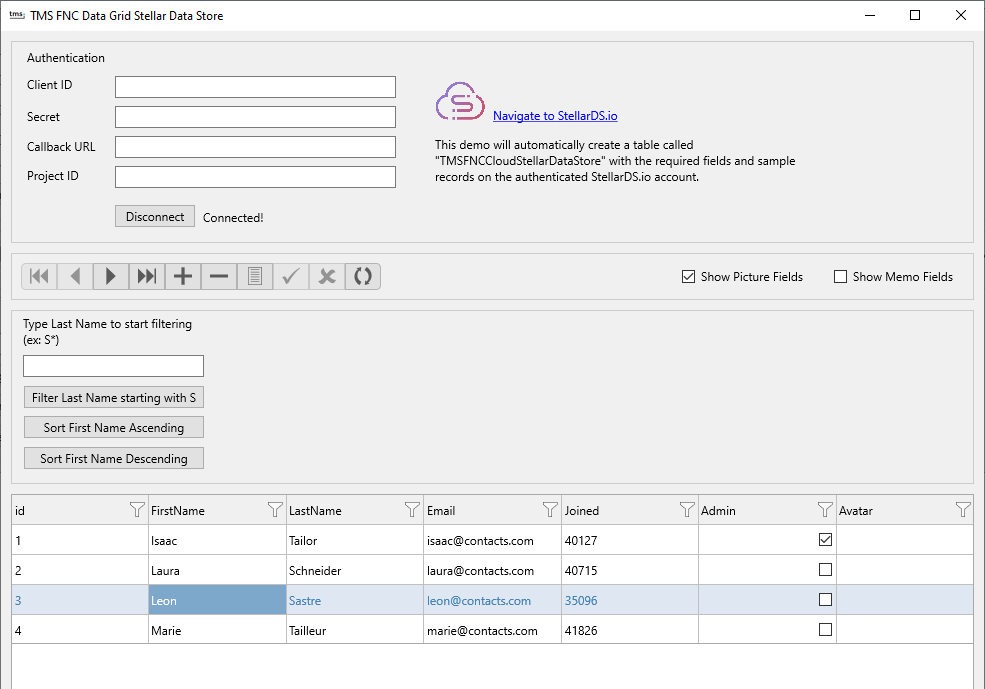This screenshot has height=689, width=985.
Task: Delete current record with minus icon
Action: click(219, 276)
